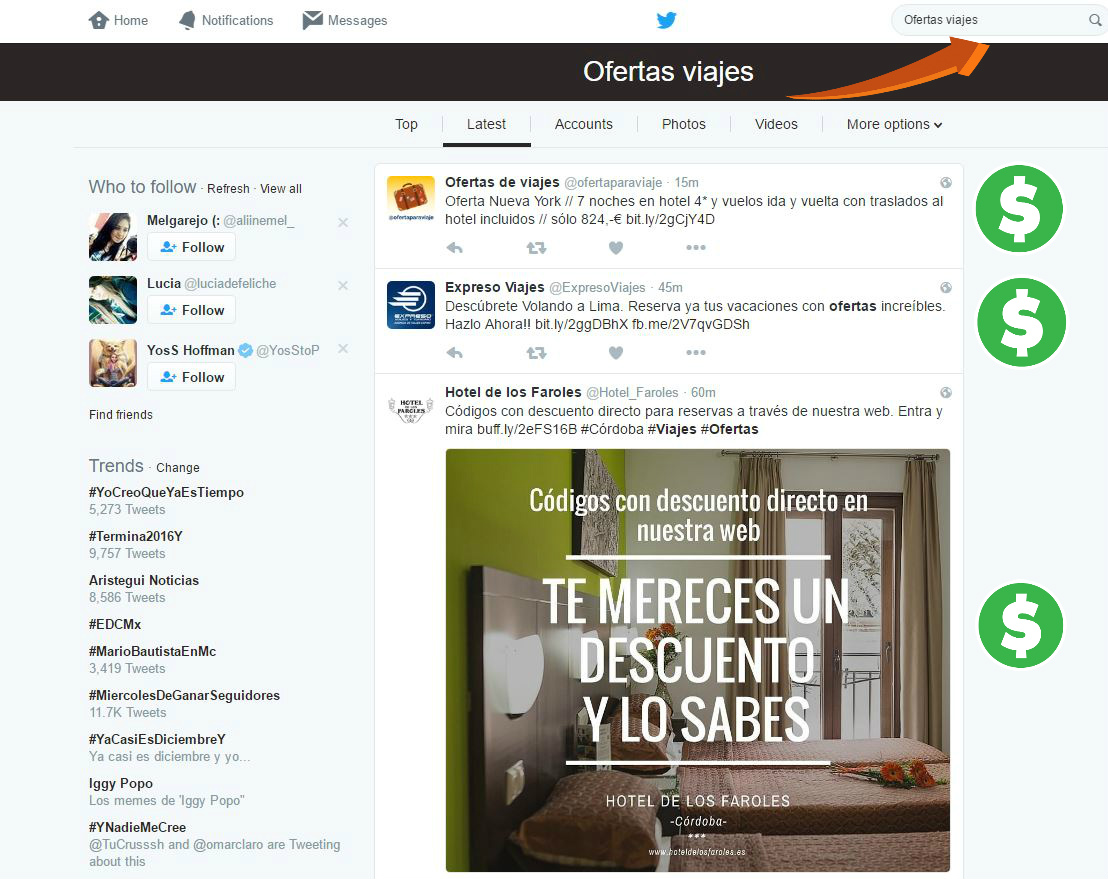Image resolution: width=1108 pixels, height=879 pixels.
Task: Click globe icon on Hotel de los Faroles tweet
Action: pos(945,392)
